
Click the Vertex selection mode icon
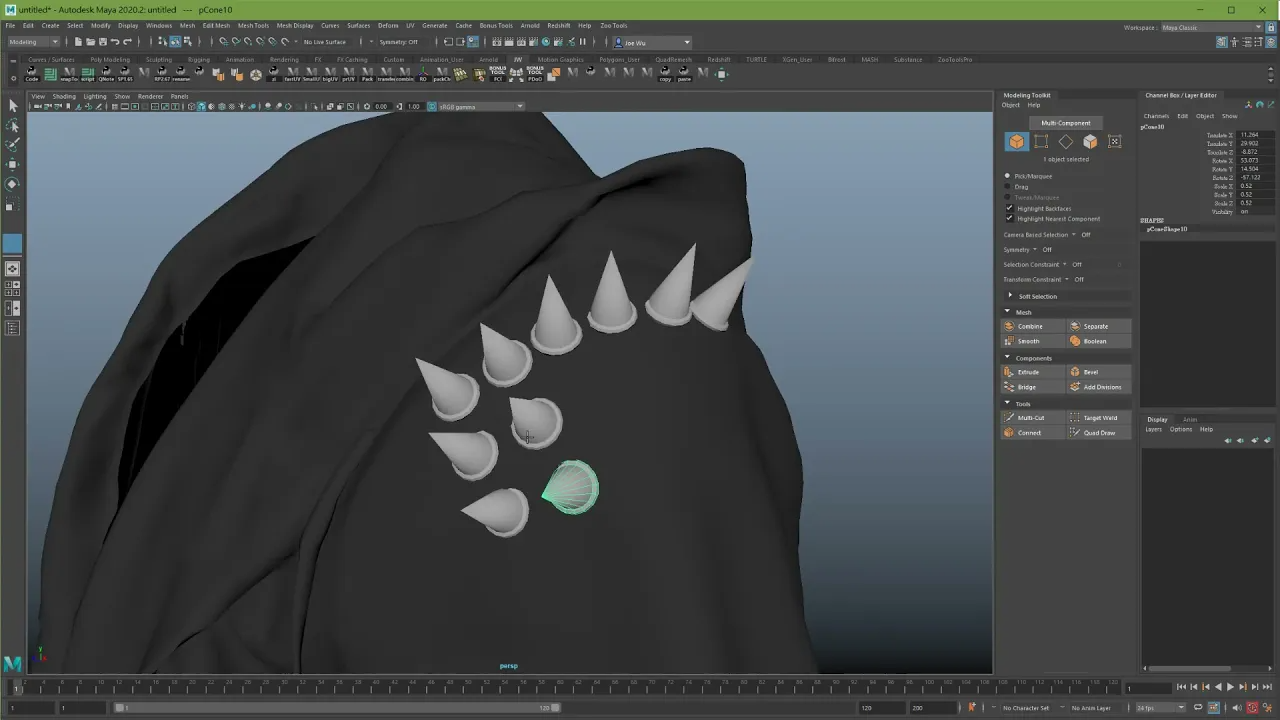1041,142
